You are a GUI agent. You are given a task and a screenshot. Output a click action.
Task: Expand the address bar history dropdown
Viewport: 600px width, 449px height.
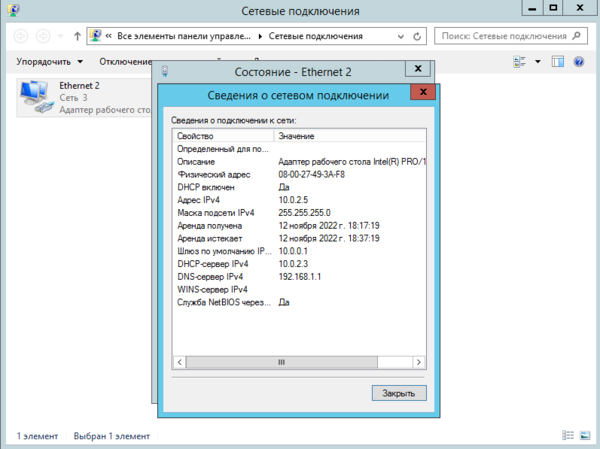pyautogui.click(x=401, y=35)
